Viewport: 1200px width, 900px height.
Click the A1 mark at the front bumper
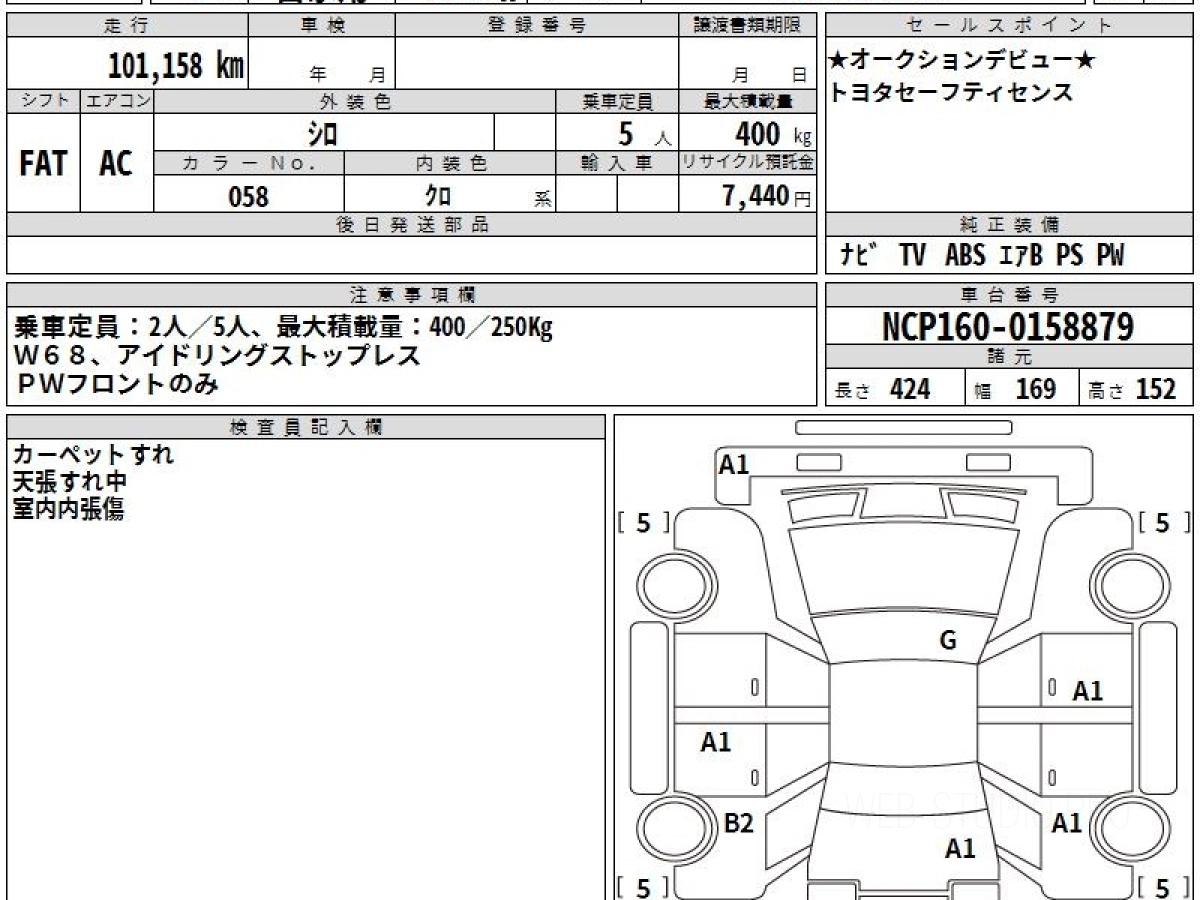pos(734,464)
